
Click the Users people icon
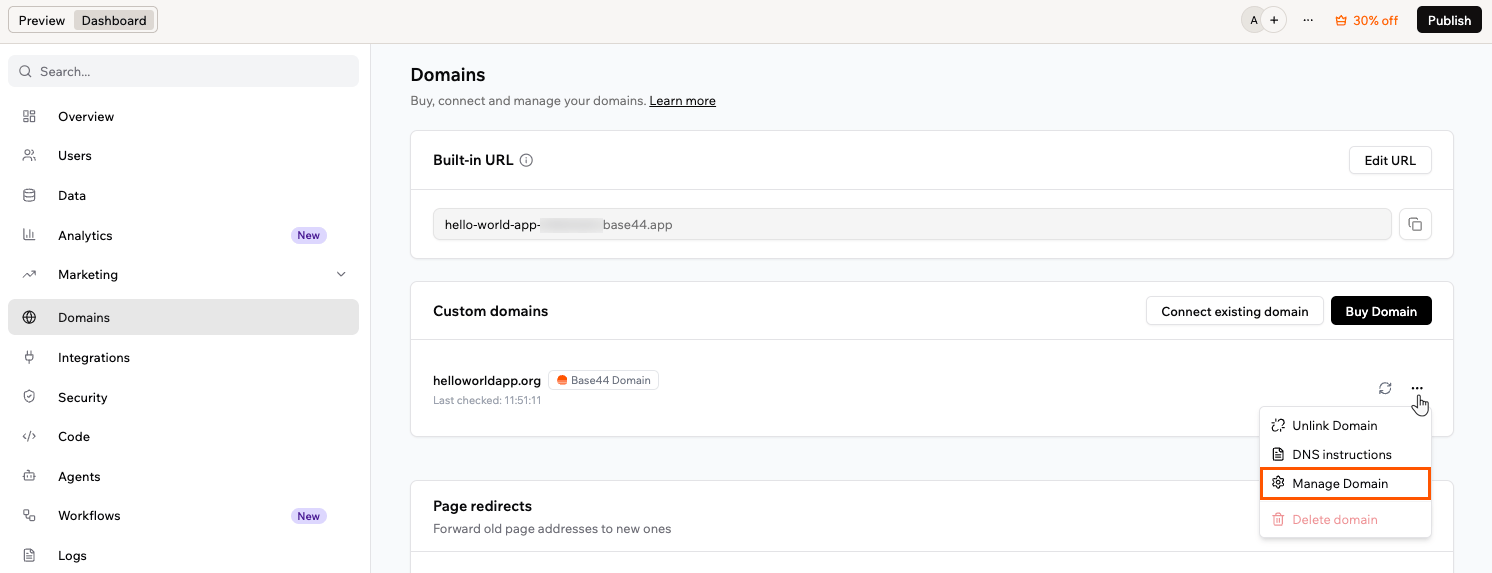(29, 155)
